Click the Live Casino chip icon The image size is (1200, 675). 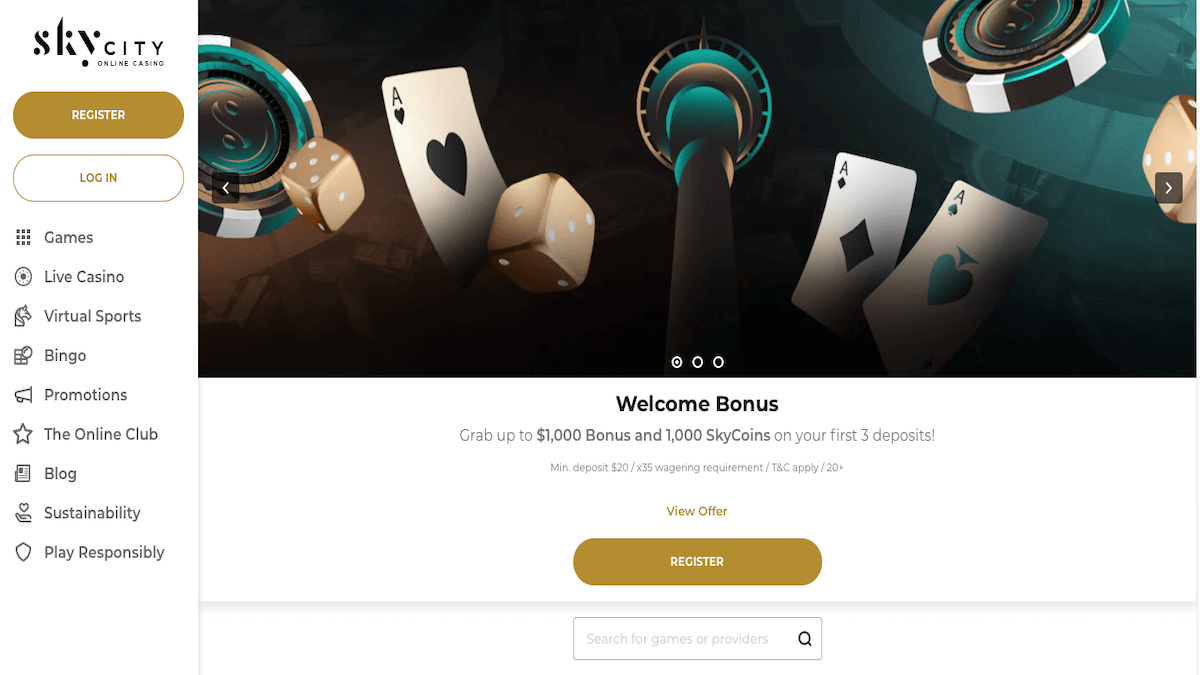(24, 277)
